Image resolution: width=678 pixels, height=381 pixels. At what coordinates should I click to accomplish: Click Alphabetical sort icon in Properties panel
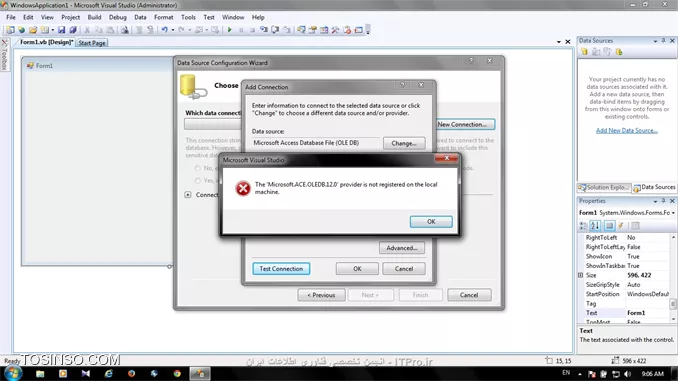click(x=595, y=225)
